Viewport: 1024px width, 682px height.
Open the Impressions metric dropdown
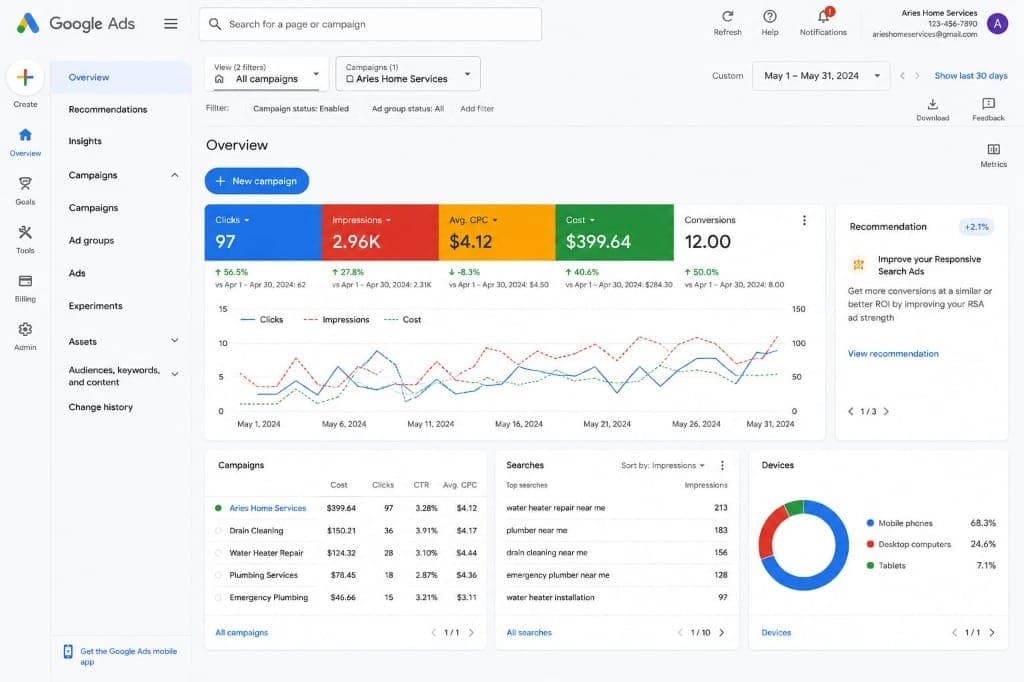point(361,220)
